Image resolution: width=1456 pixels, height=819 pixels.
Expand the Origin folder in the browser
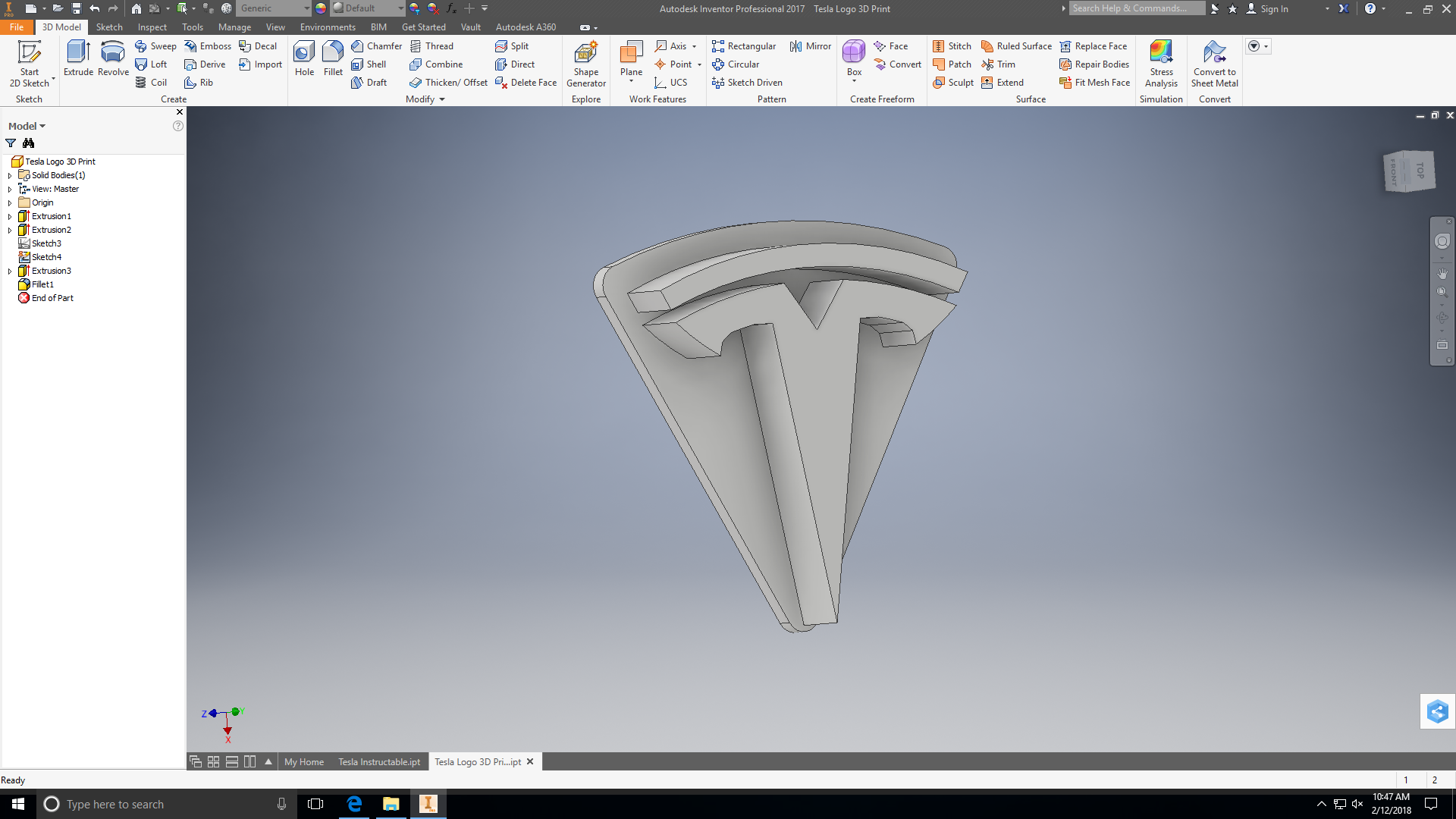10,202
